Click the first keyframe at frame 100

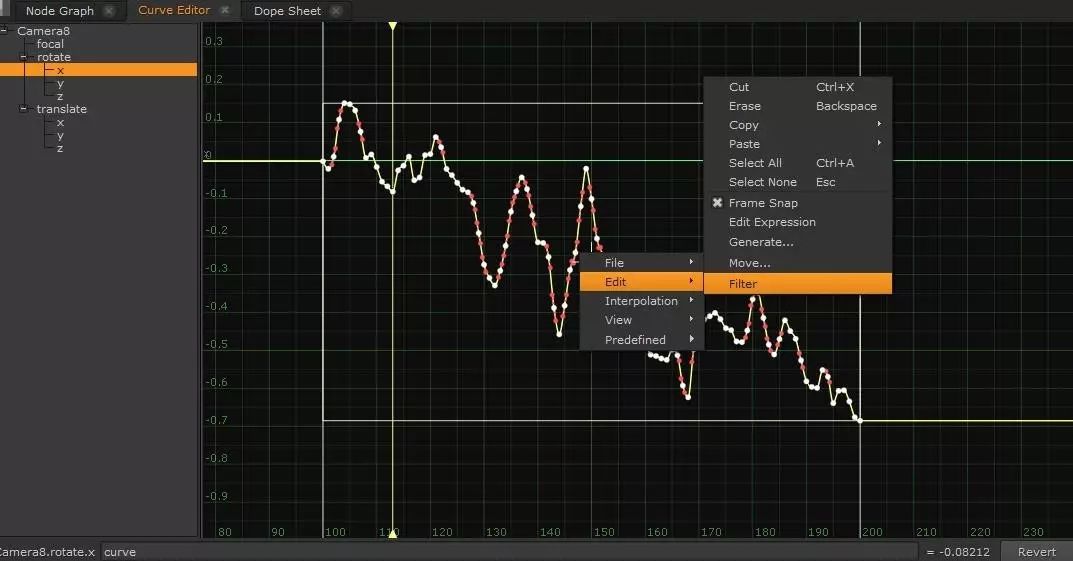pos(324,161)
